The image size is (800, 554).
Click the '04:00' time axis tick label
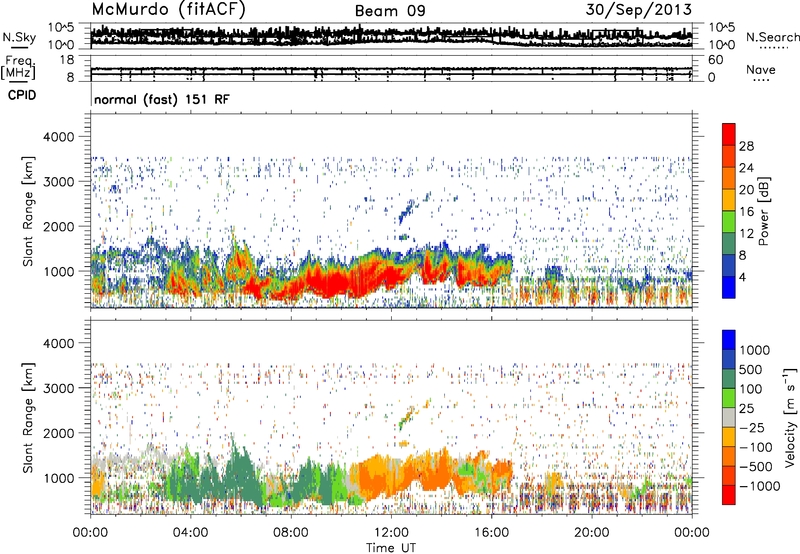(190, 533)
